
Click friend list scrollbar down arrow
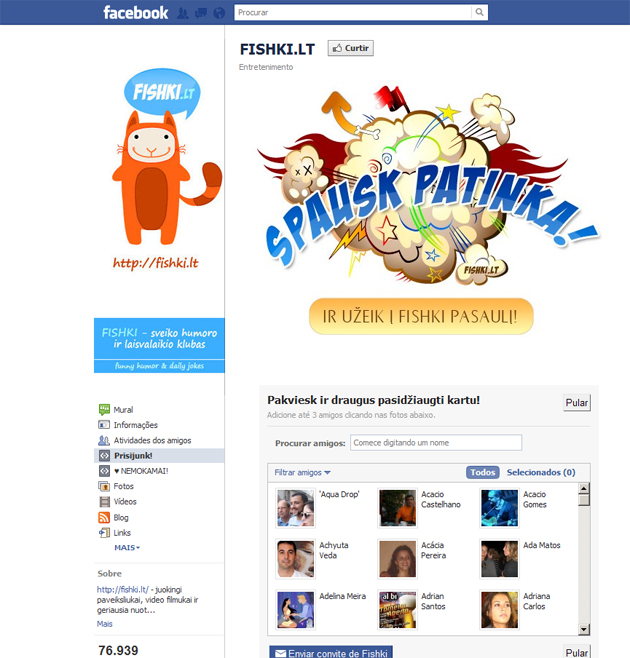[584, 629]
